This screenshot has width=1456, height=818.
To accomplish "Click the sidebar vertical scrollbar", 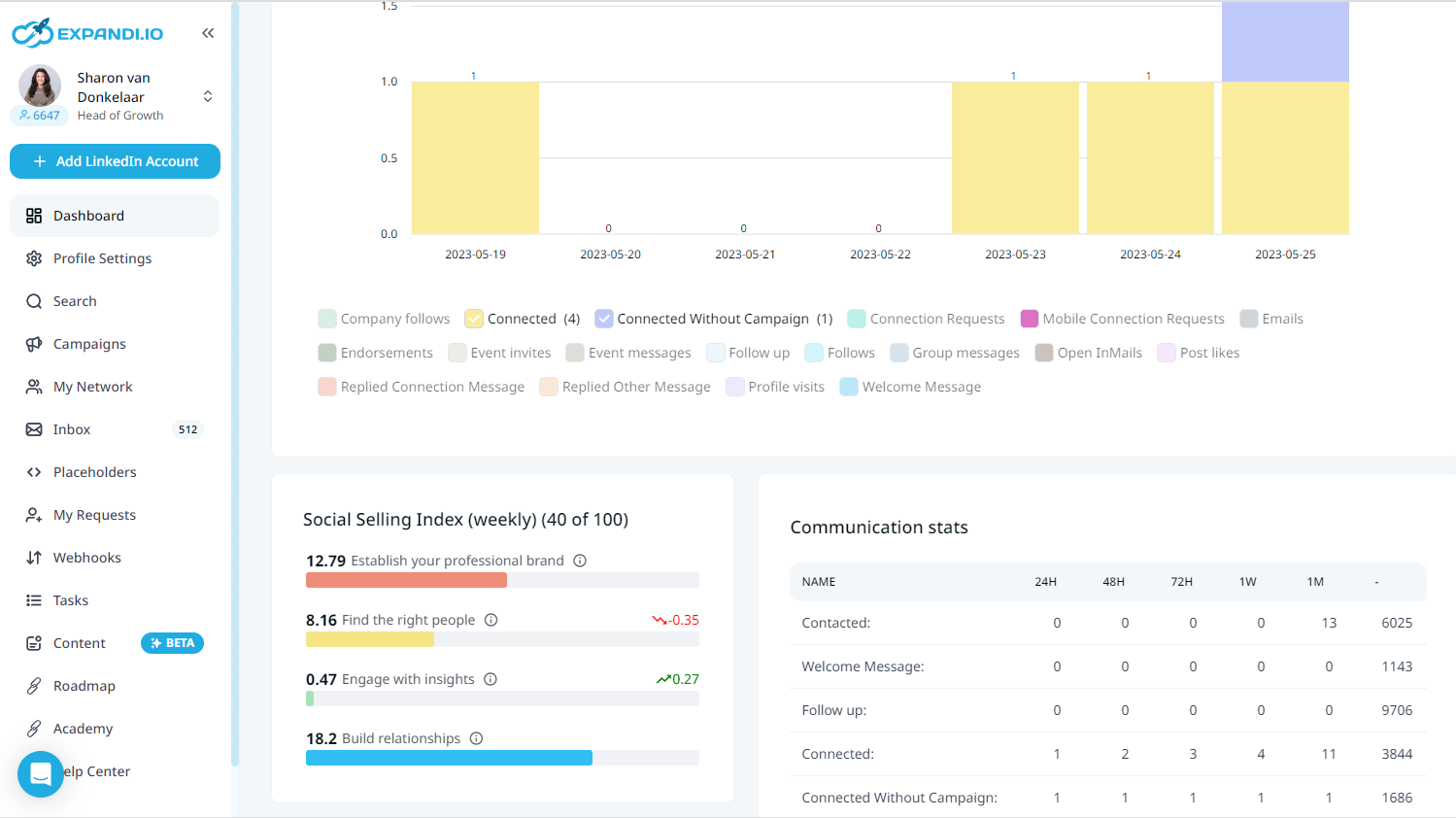I will pyautogui.click(x=234, y=384).
